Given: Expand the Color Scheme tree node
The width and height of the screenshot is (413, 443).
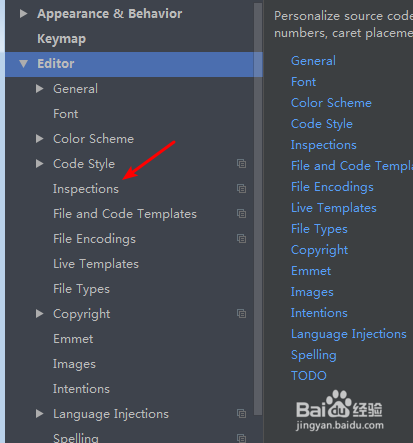Looking at the screenshot, I should click(x=40, y=139).
